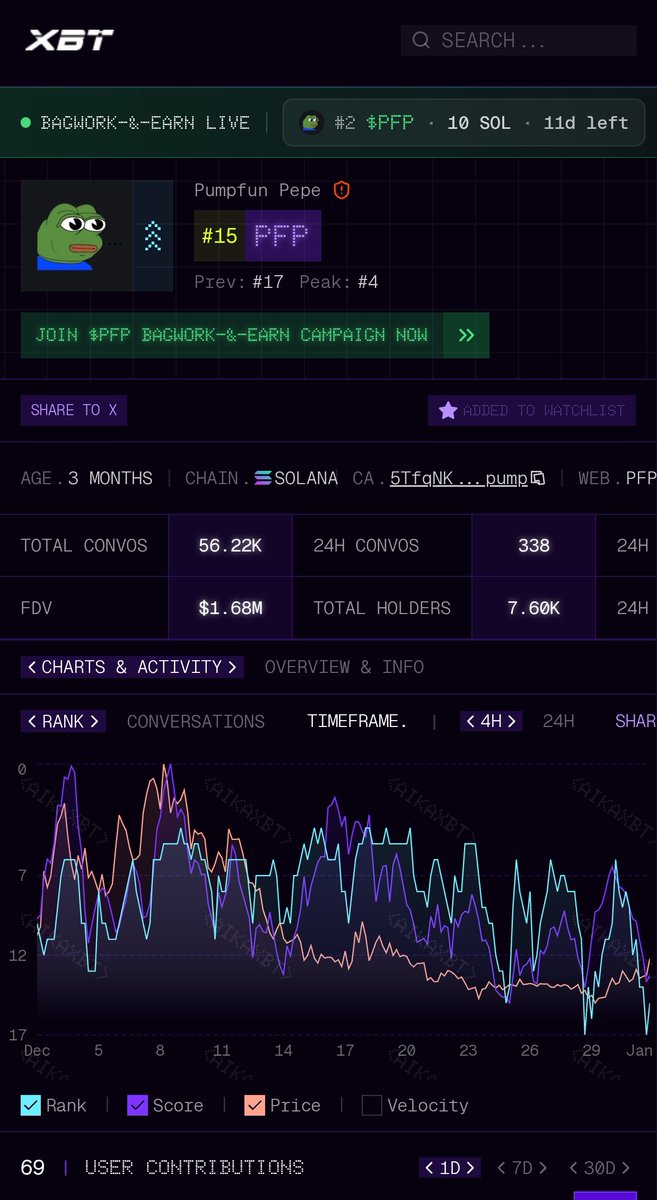Click the green live status dot
Screen dimensions: 657x1200
(26, 123)
